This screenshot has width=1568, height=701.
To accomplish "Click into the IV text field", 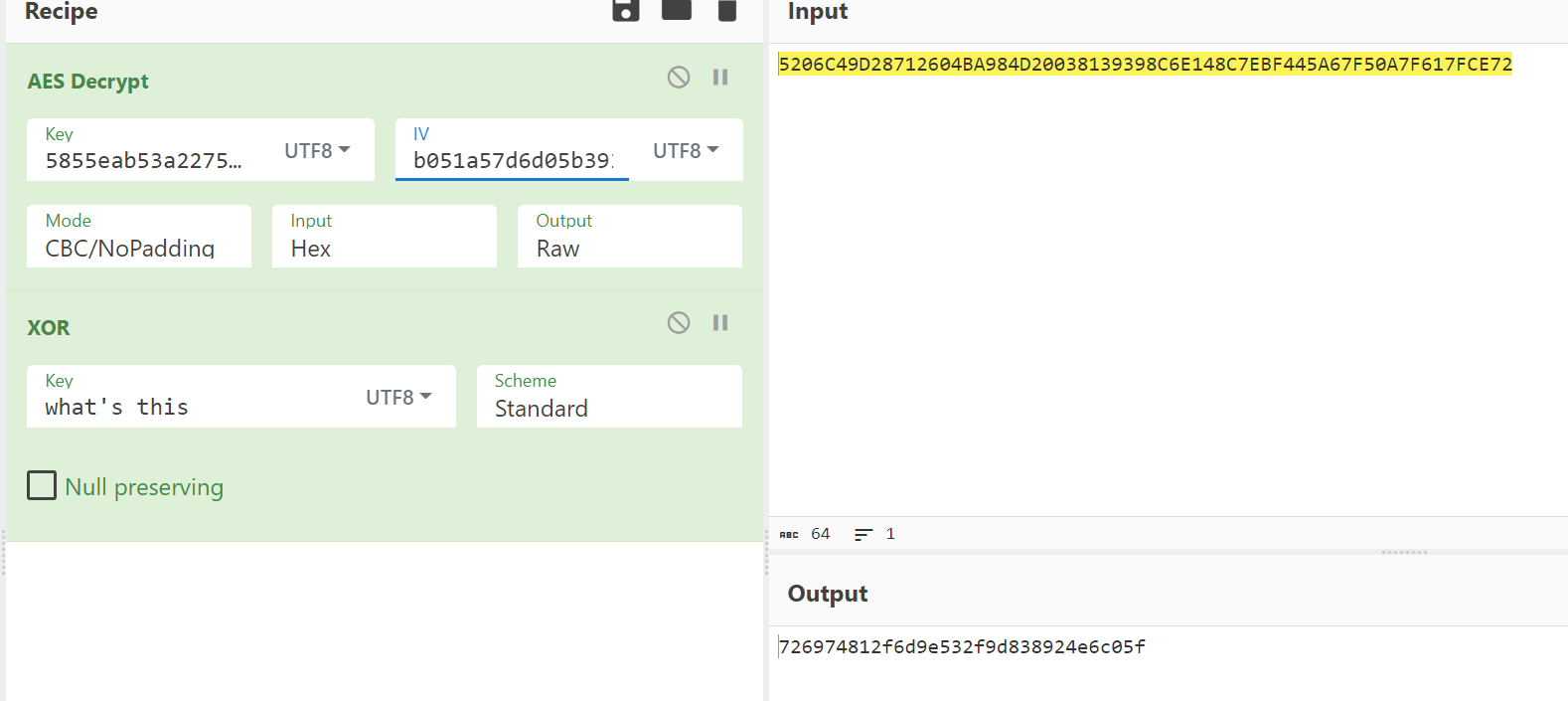I will click(x=511, y=161).
